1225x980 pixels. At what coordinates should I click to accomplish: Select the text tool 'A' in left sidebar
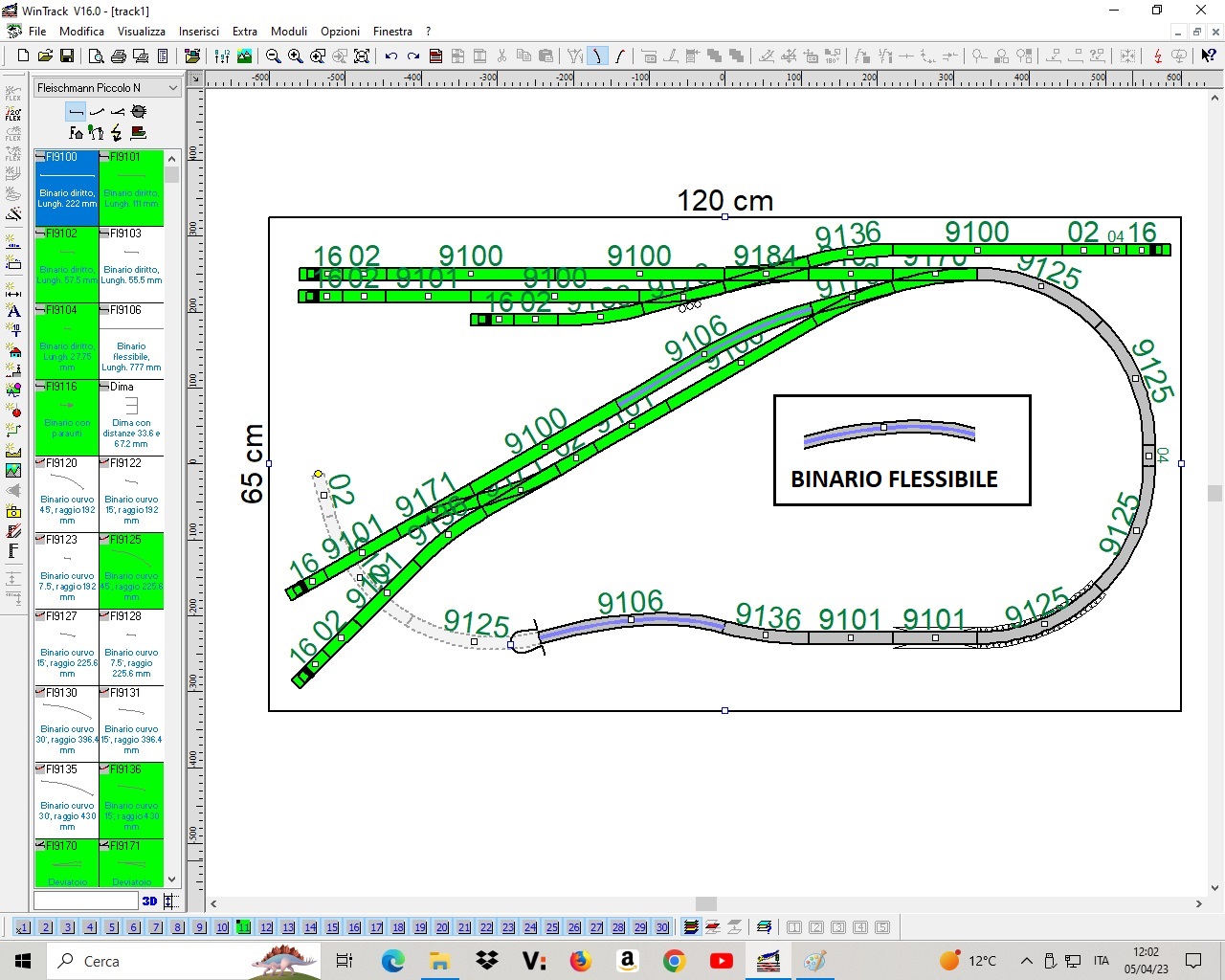[x=13, y=311]
